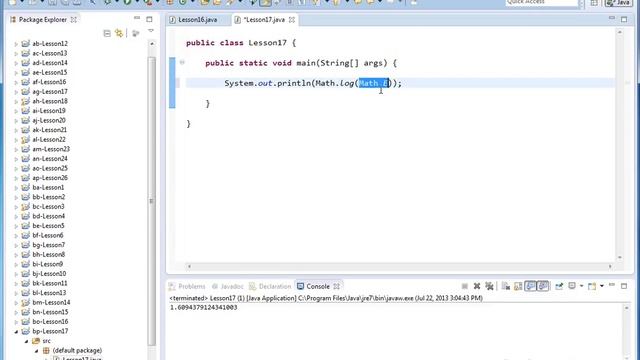
Task: Minimize the editor area
Action: [611, 18]
